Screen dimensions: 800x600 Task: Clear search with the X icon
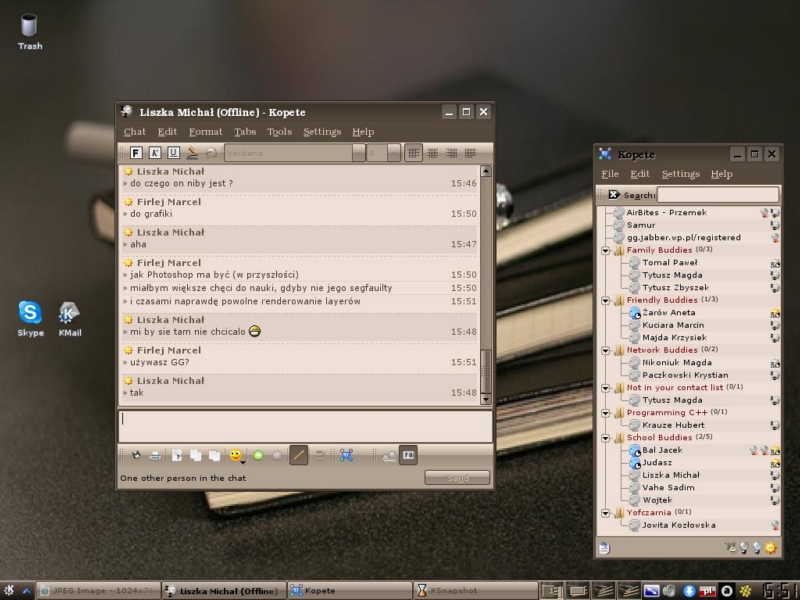(x=614, y=194)
